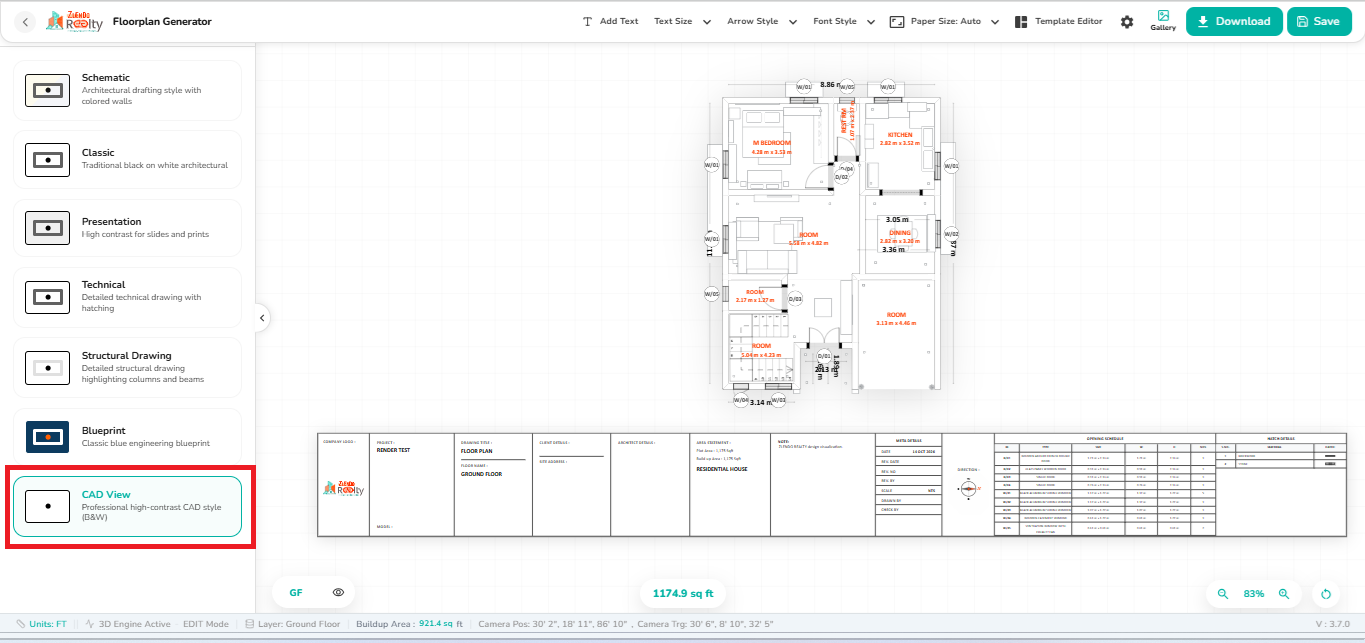Download the floorplan
The image size is (1365, 643).
coord(1234,21)
